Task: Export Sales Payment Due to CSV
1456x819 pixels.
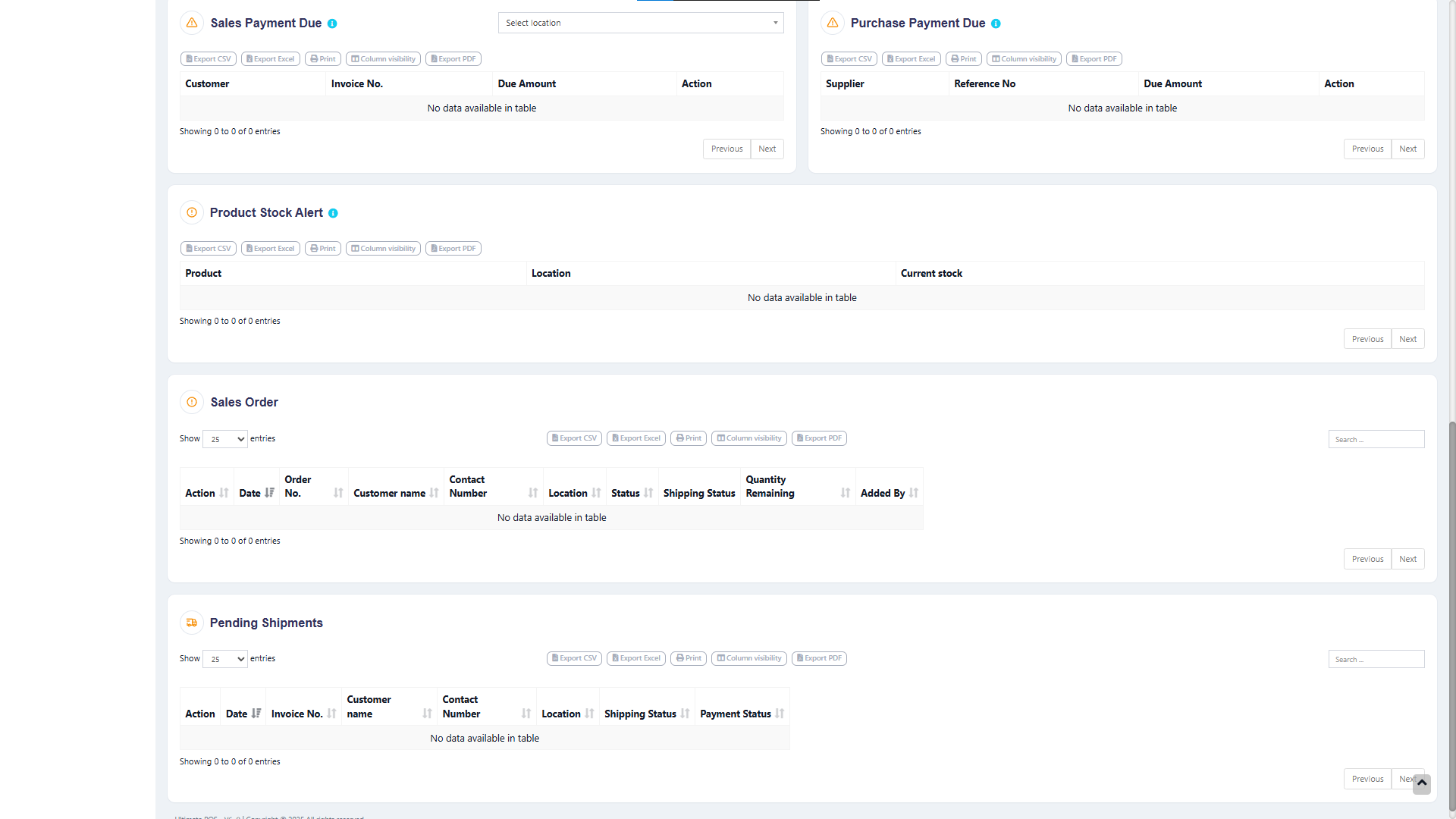Action: point(209,58)
